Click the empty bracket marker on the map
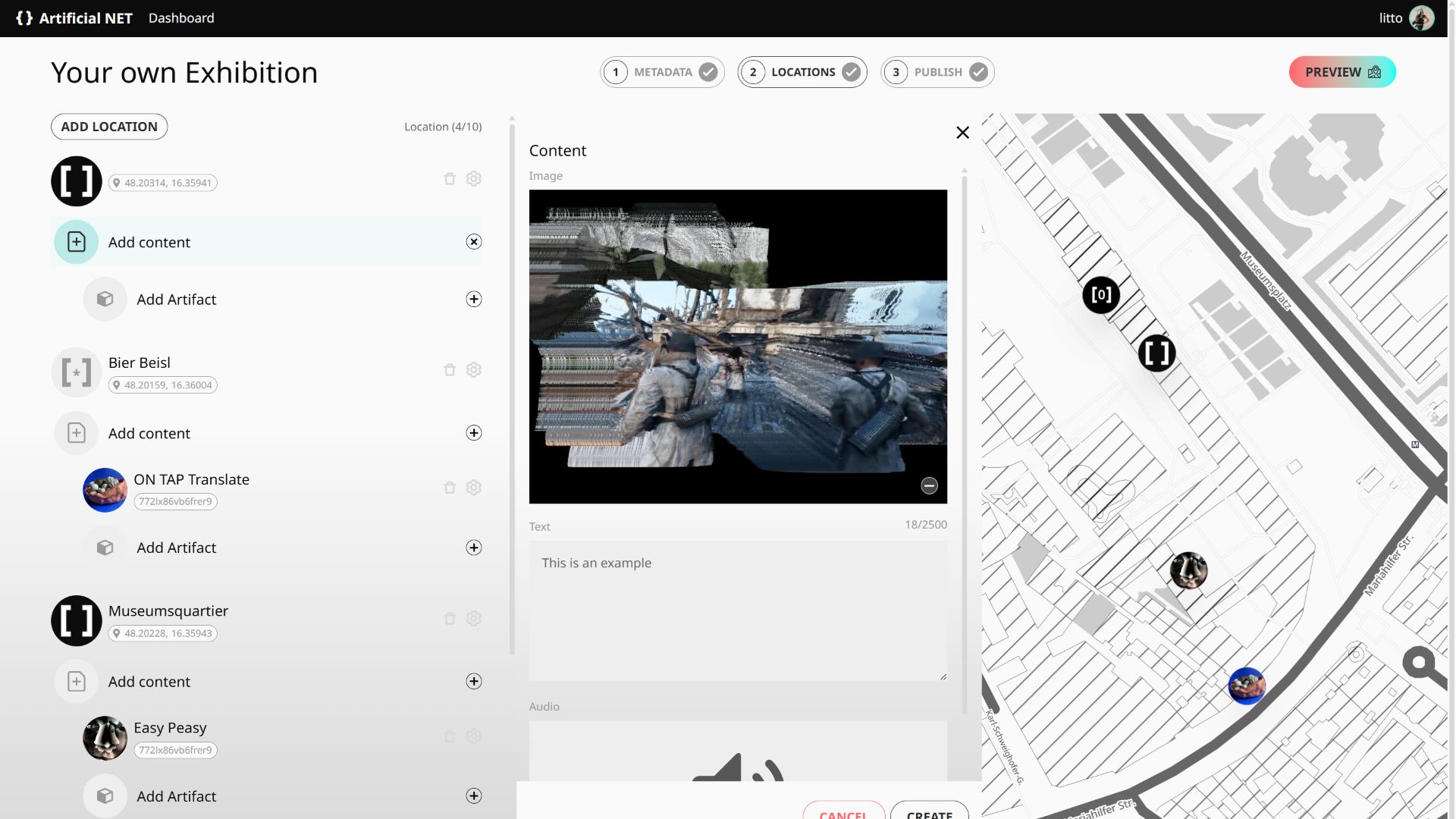The height and width of the screenshot is (819, 1456). (x=1157, y=353)
